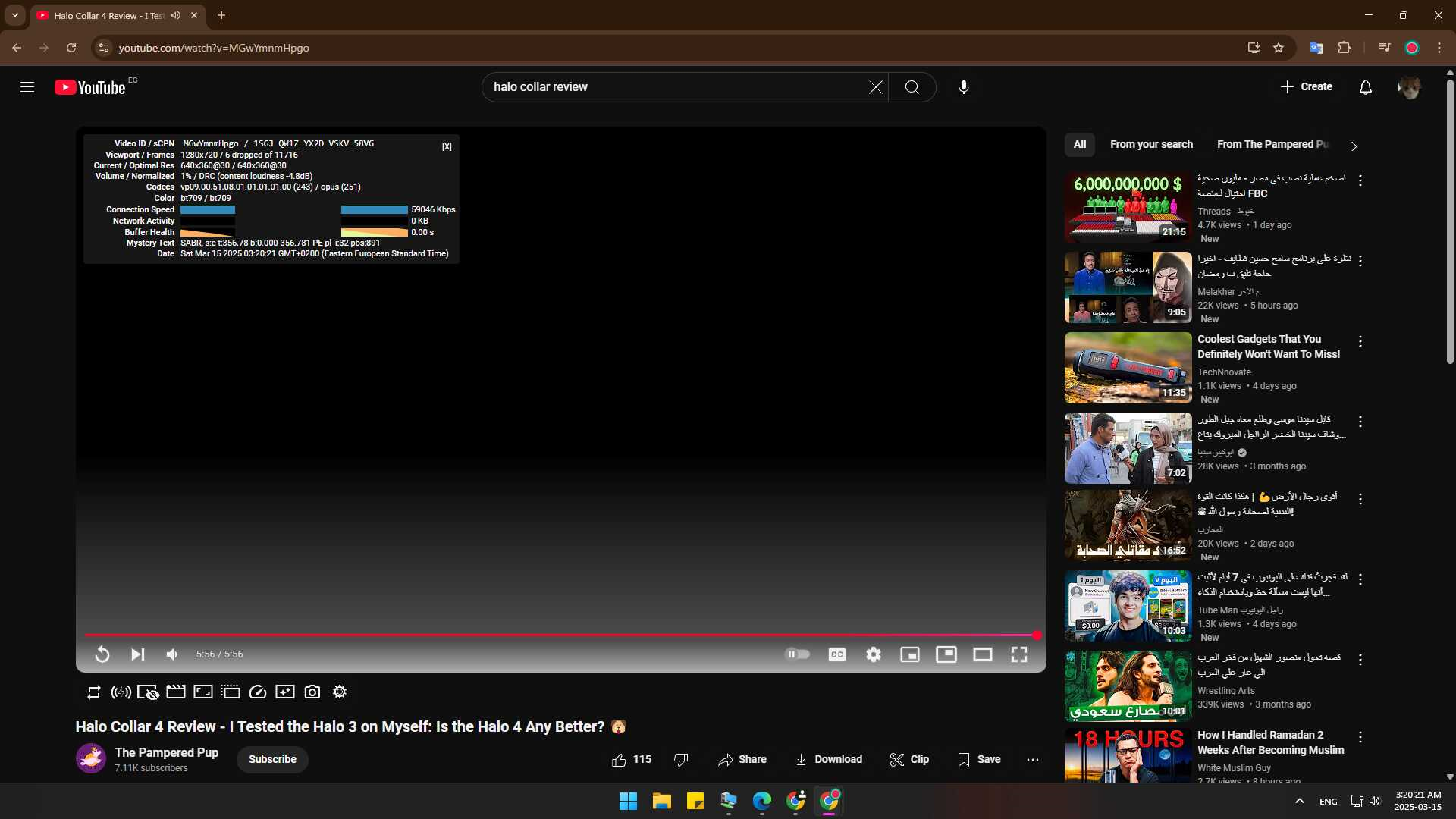Screen dimensions: 1456x819
Task: Save the video to a playlist
Action: (979, 759)
